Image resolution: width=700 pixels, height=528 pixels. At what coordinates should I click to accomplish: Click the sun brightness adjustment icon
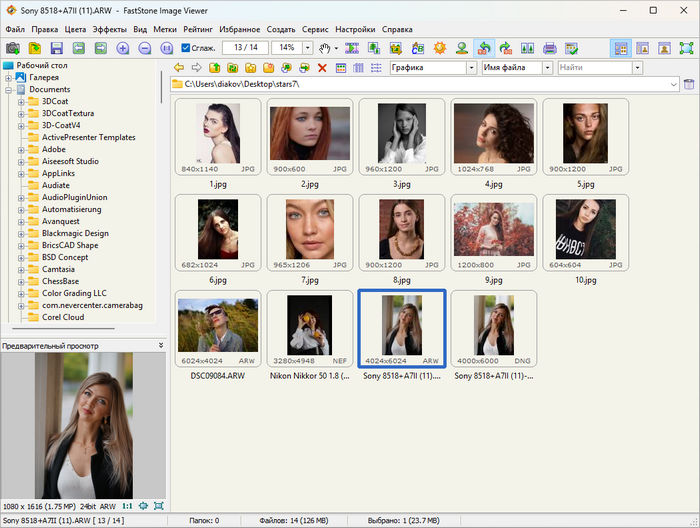tap(438, 48)
